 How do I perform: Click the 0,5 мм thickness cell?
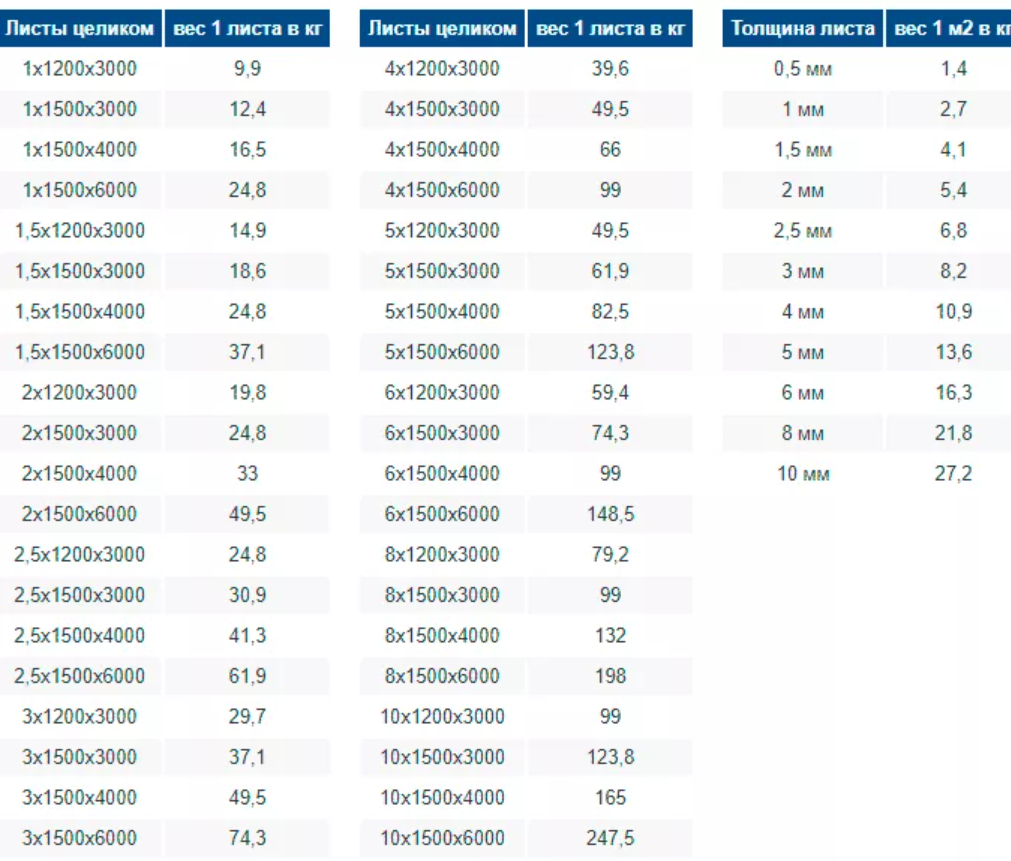pyautogui.click(x=802, y=69)
